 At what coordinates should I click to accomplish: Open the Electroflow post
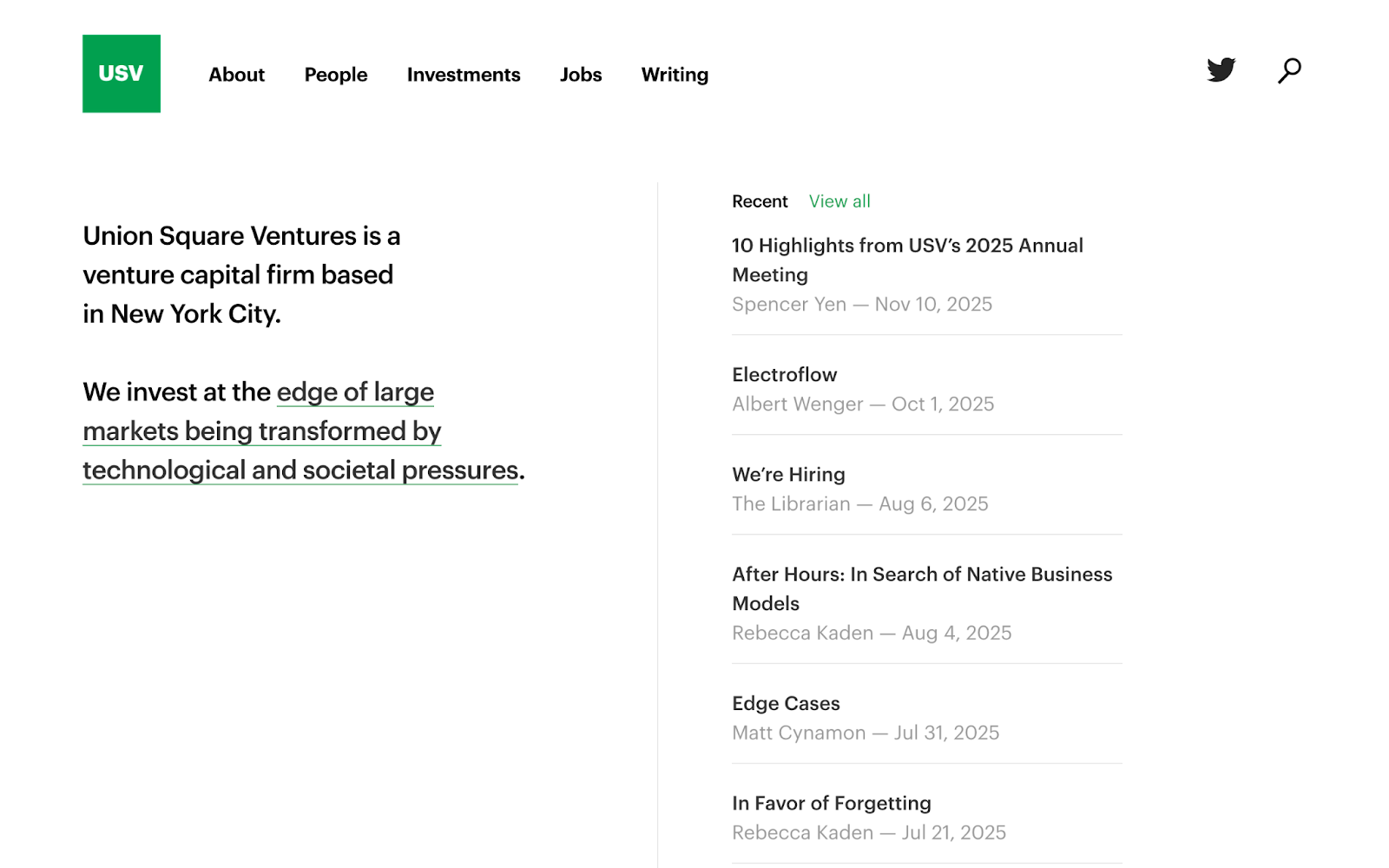point(785,375)
